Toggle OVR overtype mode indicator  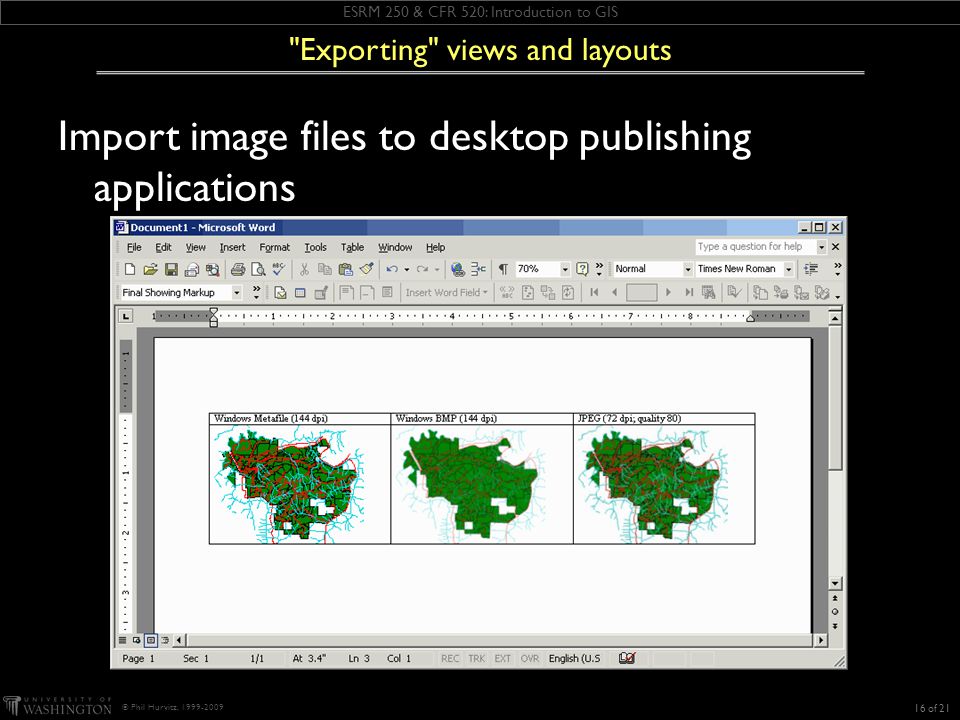[x=530, y=659]
